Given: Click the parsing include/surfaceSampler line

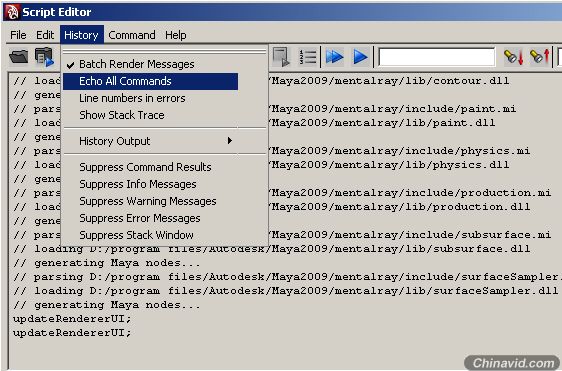Looking at the screenshot, I should 287,277.
